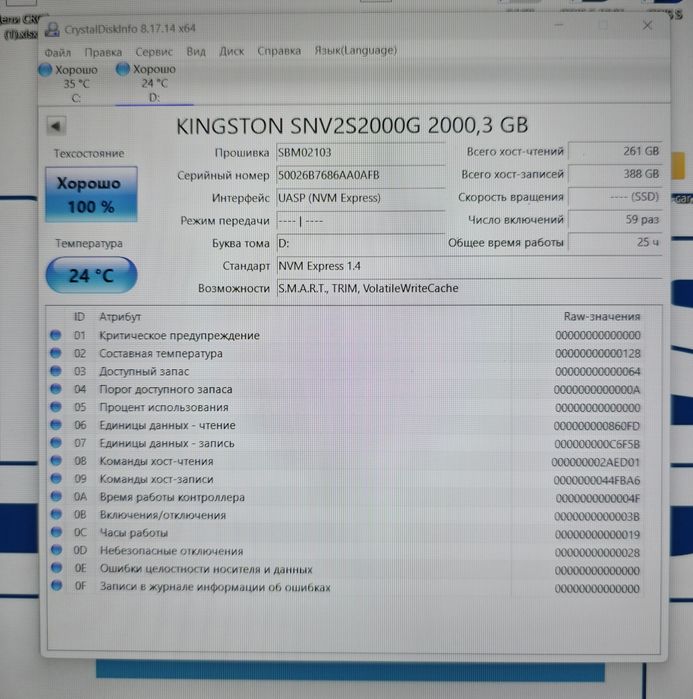Select the Единицы данных - запись row
693x699 pixels.
coord(346,444)
